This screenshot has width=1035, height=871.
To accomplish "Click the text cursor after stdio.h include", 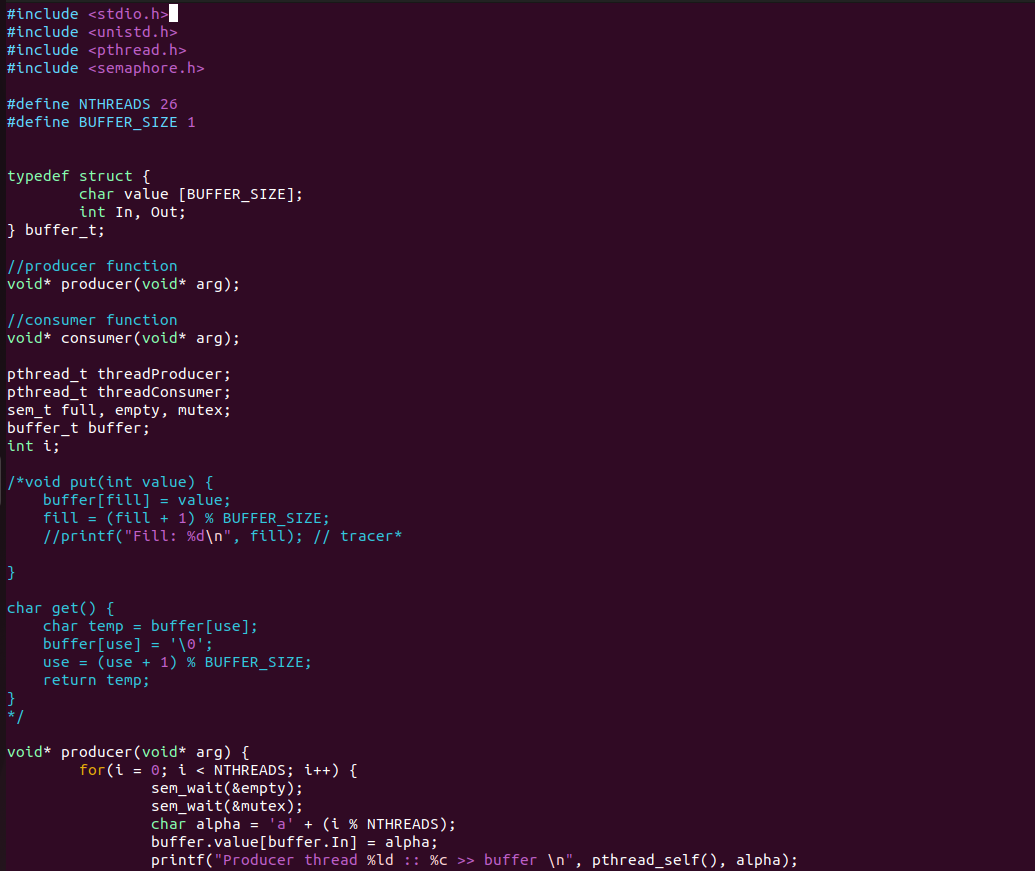I will pos(172,13).
